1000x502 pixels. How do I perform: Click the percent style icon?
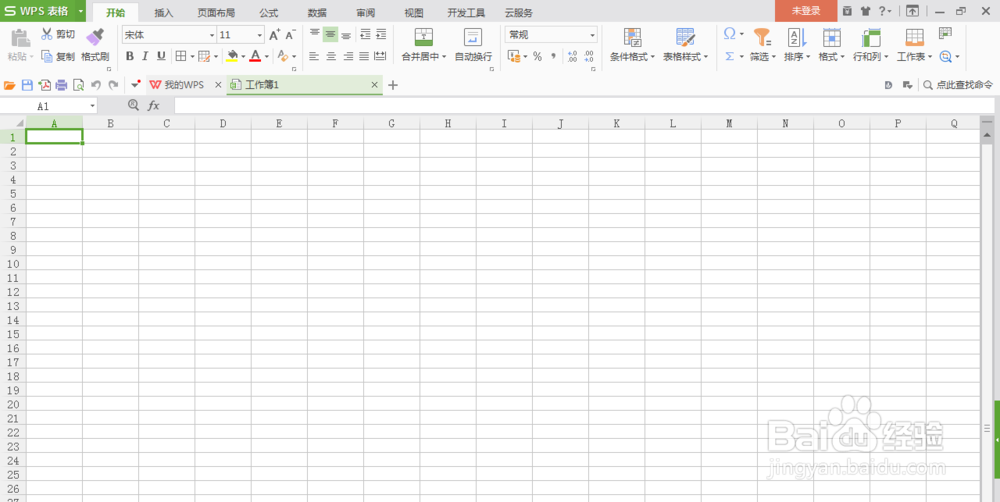pyautogui.click(x=537, y=56)
